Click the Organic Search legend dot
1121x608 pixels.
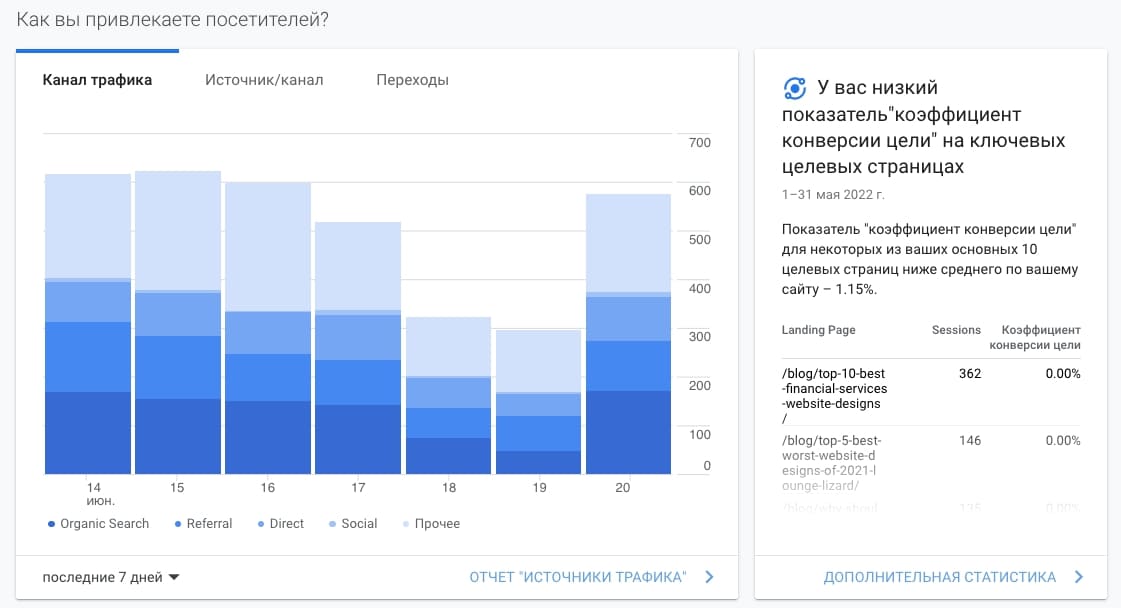tap(51, 524)
